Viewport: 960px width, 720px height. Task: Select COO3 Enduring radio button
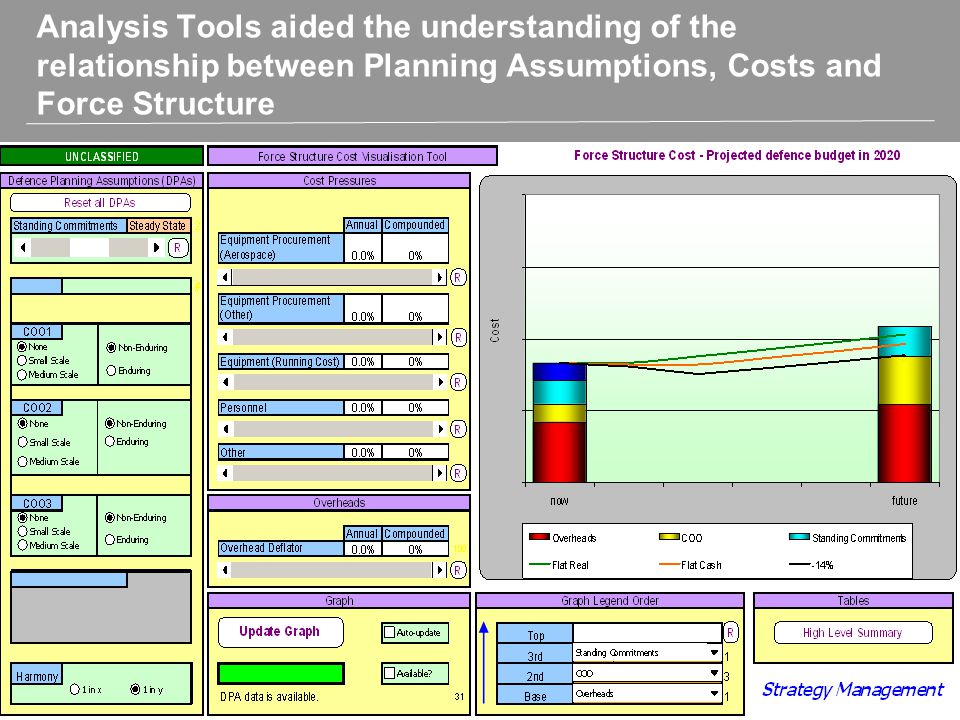[110, 539]
